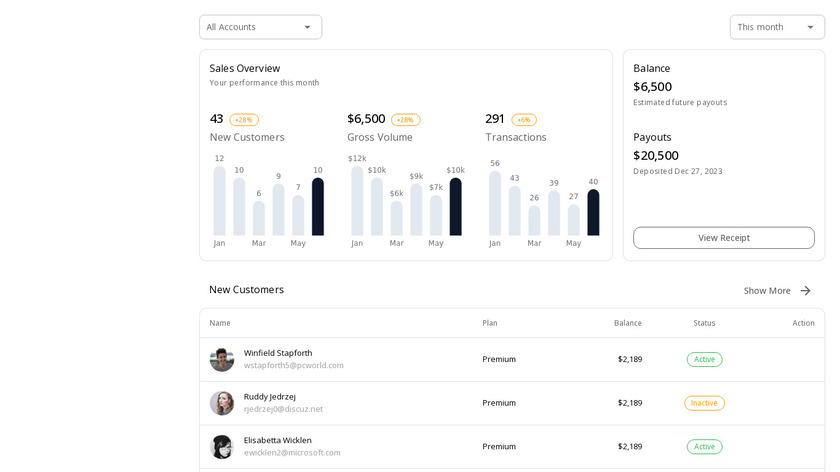Select Winfield Stapforth's avatar

pyautogui.click(x=221, y=359)
